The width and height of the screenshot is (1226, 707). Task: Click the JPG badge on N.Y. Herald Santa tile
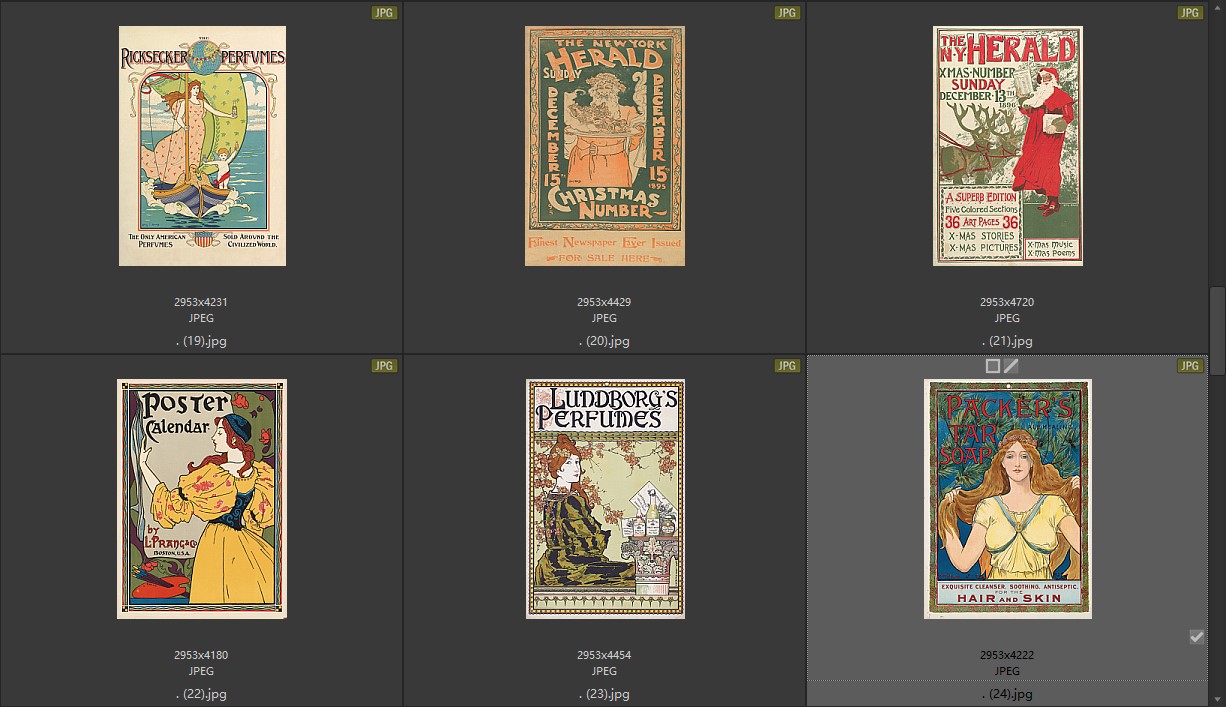(1189, 13)
